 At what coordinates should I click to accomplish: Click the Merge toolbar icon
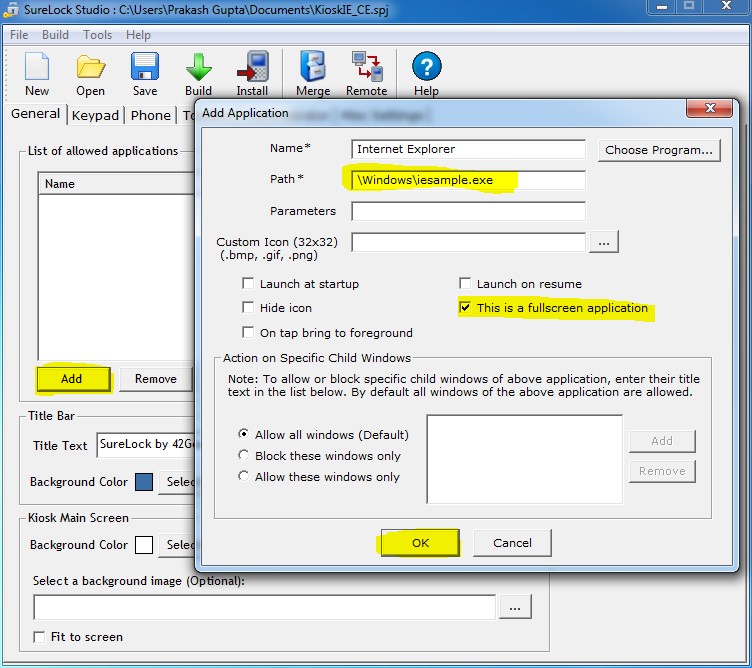(313, 68)
